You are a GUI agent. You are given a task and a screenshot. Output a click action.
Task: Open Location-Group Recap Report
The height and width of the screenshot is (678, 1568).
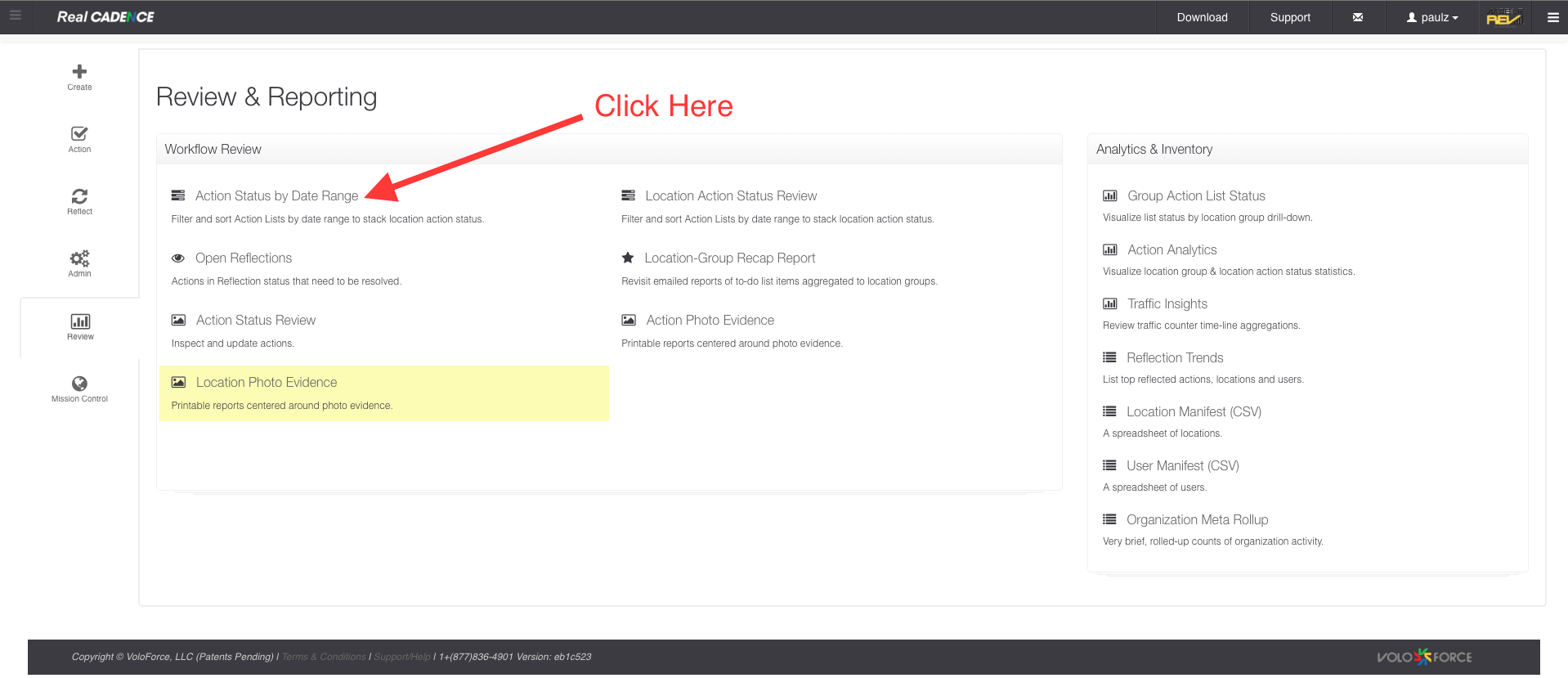click(x=729, y=258)
